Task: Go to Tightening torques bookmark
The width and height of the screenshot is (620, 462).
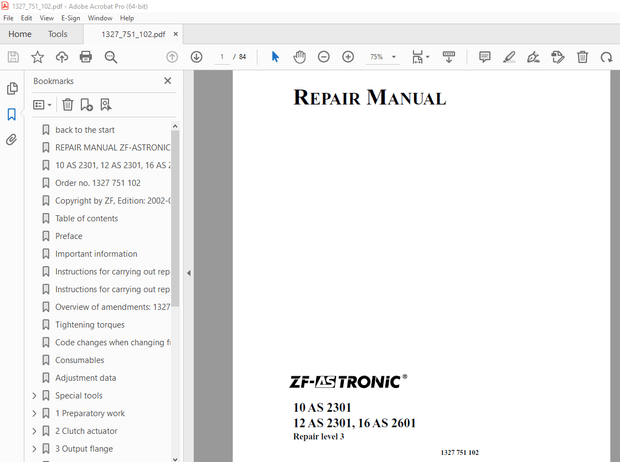Action: (x=90, y=325)
